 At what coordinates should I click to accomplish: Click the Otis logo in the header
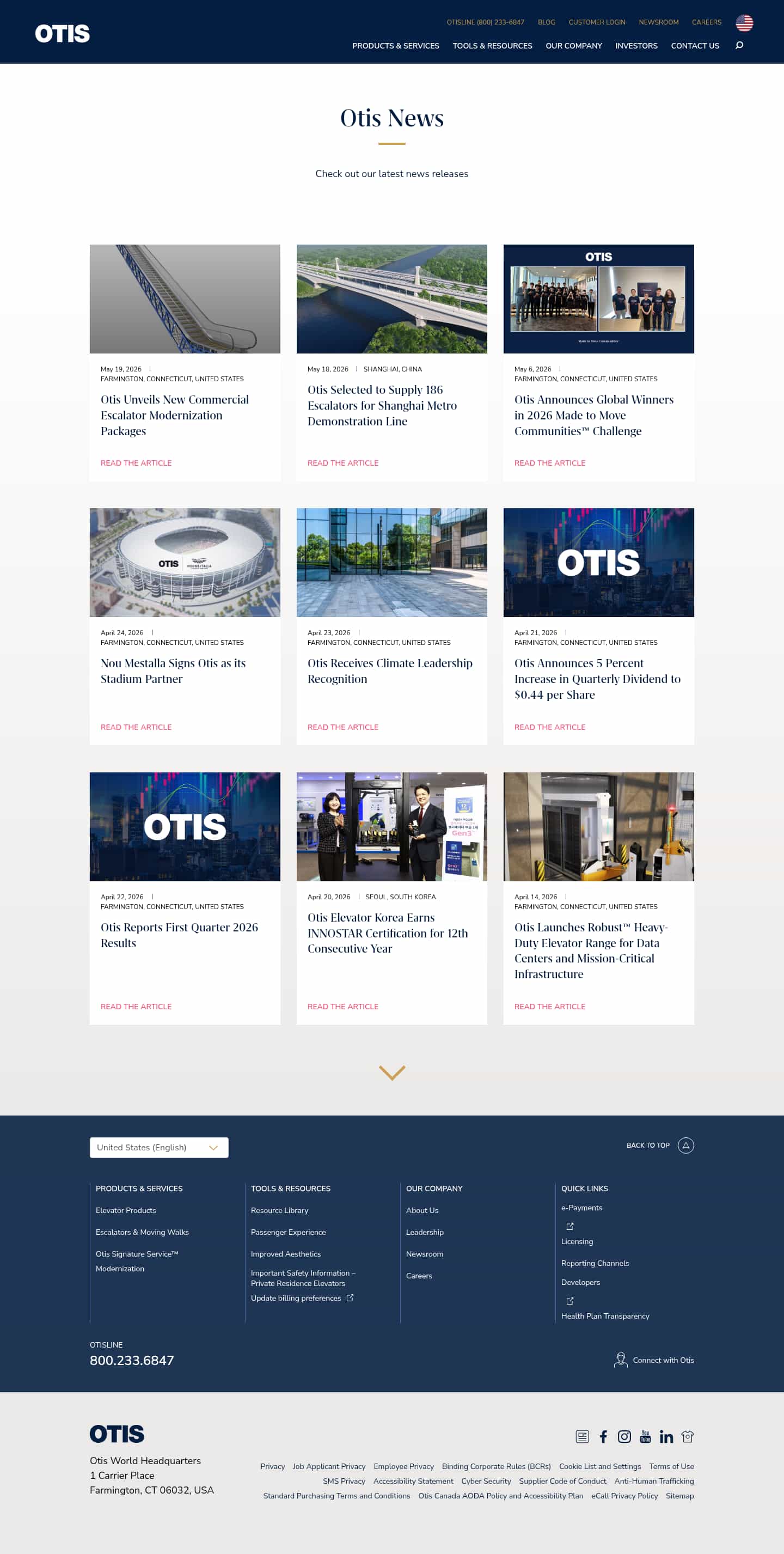point(62,33)
